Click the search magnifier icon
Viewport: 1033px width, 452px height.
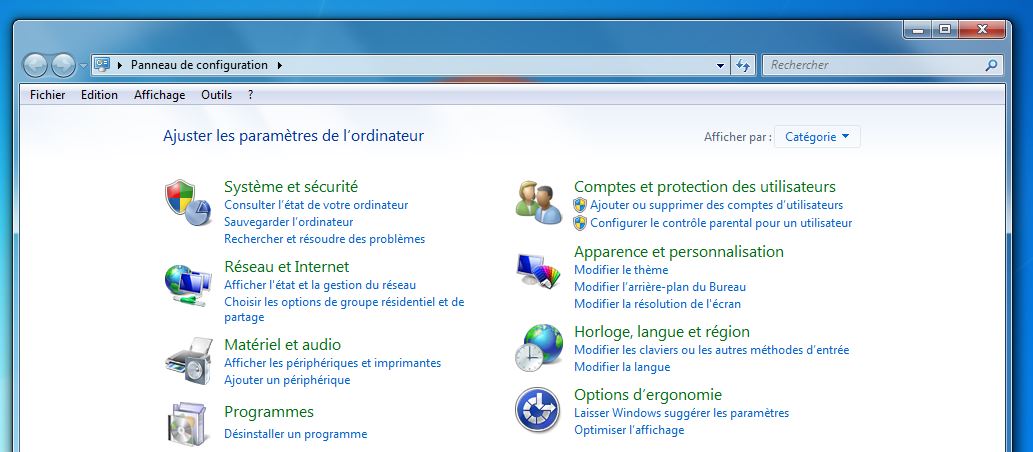coord(991,65)
